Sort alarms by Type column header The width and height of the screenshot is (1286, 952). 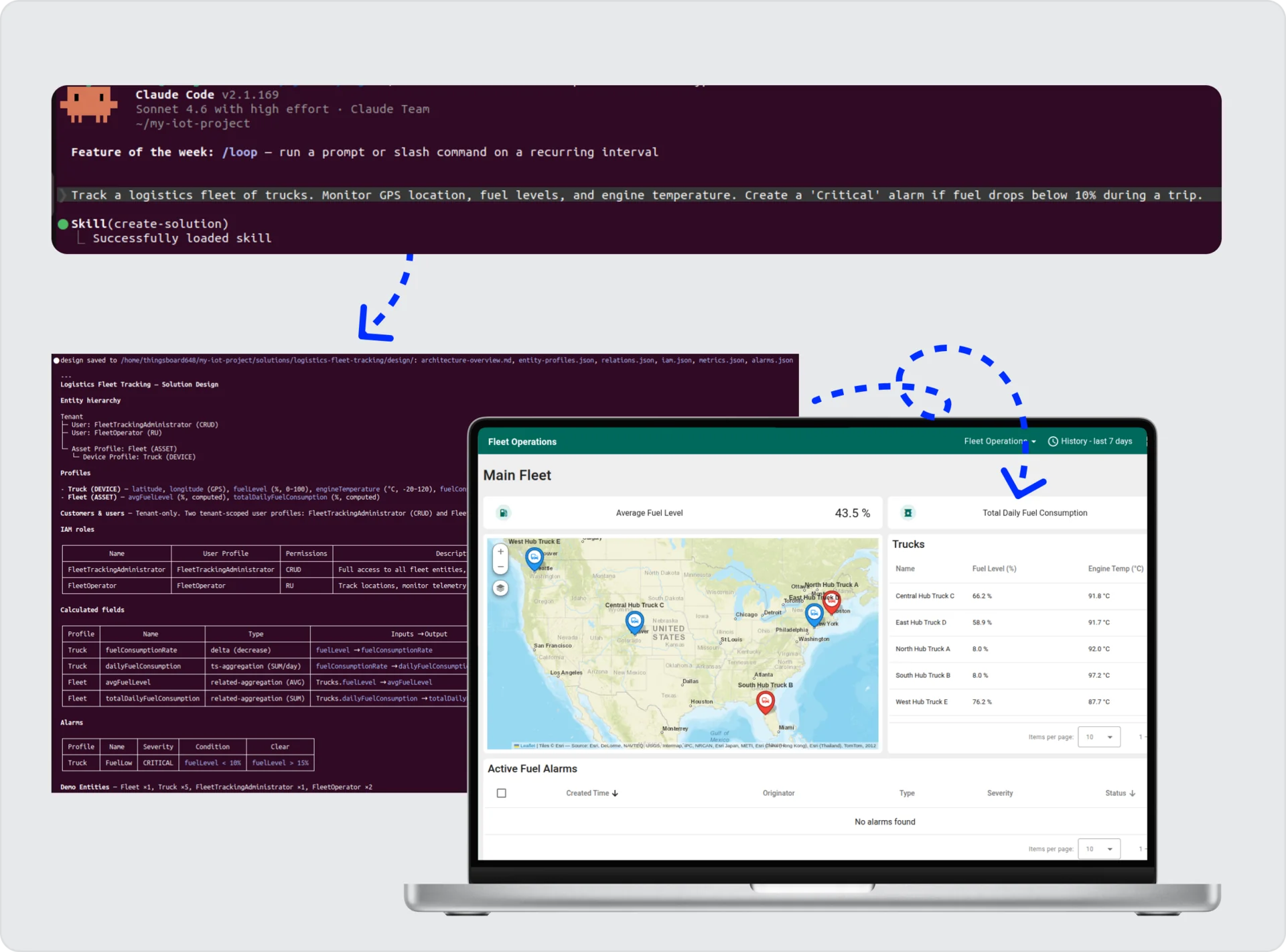point(907,793)
